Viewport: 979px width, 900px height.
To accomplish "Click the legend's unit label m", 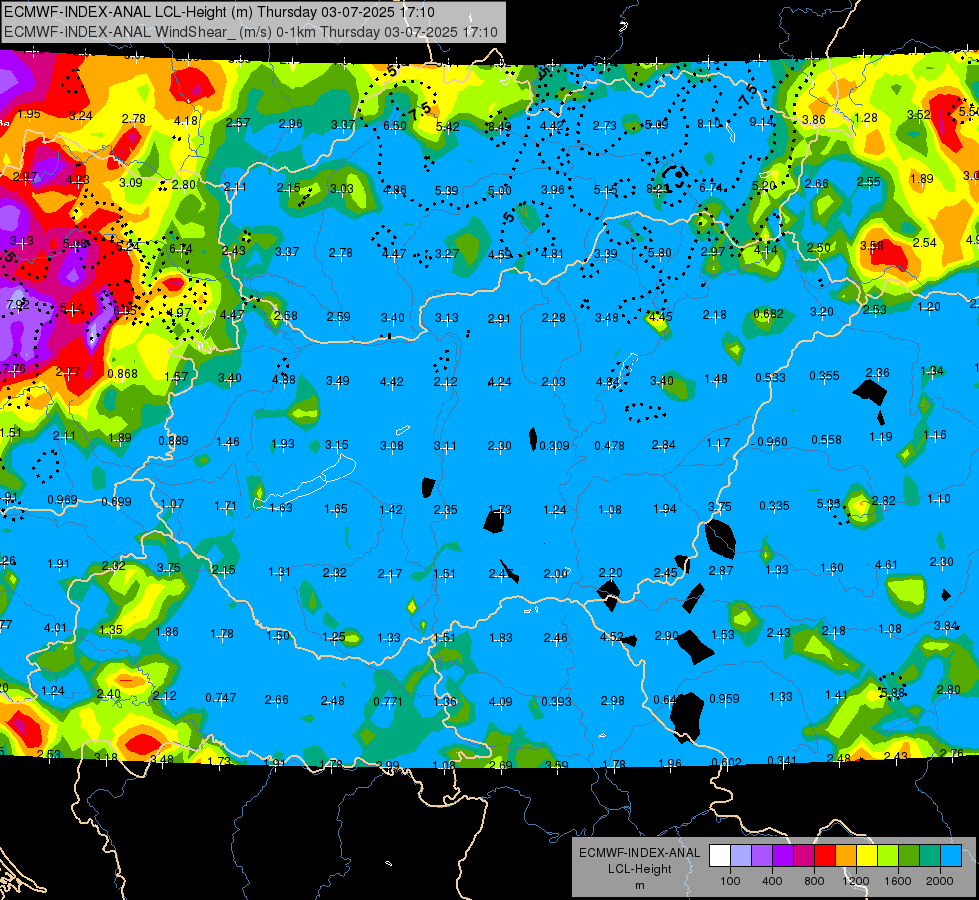I will click(x=639, y=885).
